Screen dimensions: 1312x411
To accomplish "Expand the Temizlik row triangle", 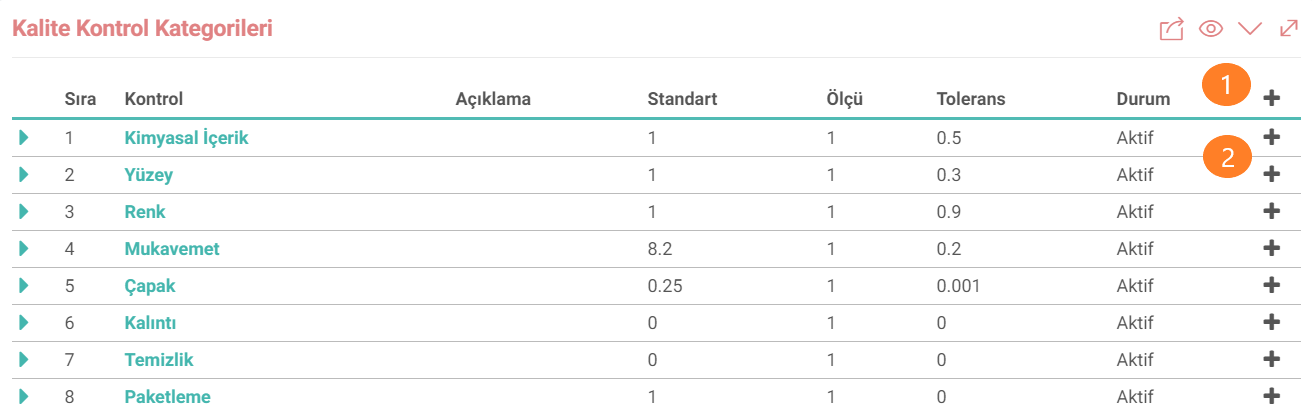I will pos(24,360).
